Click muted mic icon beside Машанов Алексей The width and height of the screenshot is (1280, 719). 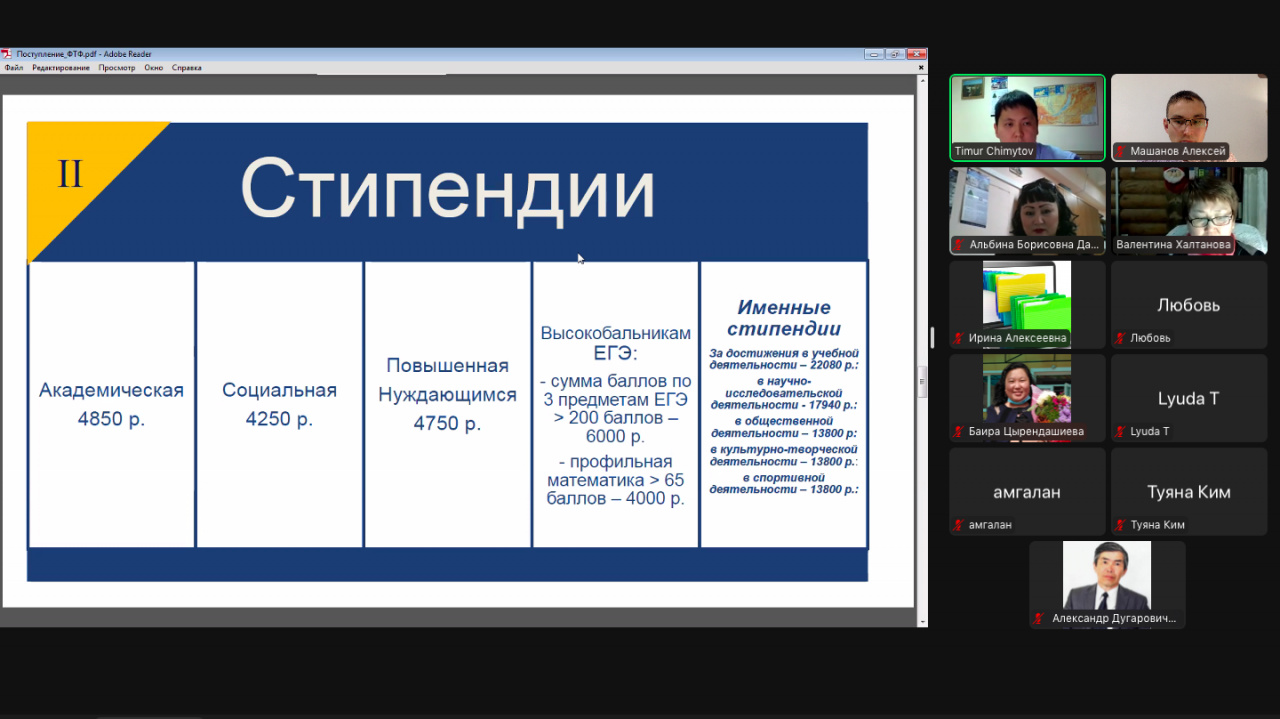(x=1121, y=152)
